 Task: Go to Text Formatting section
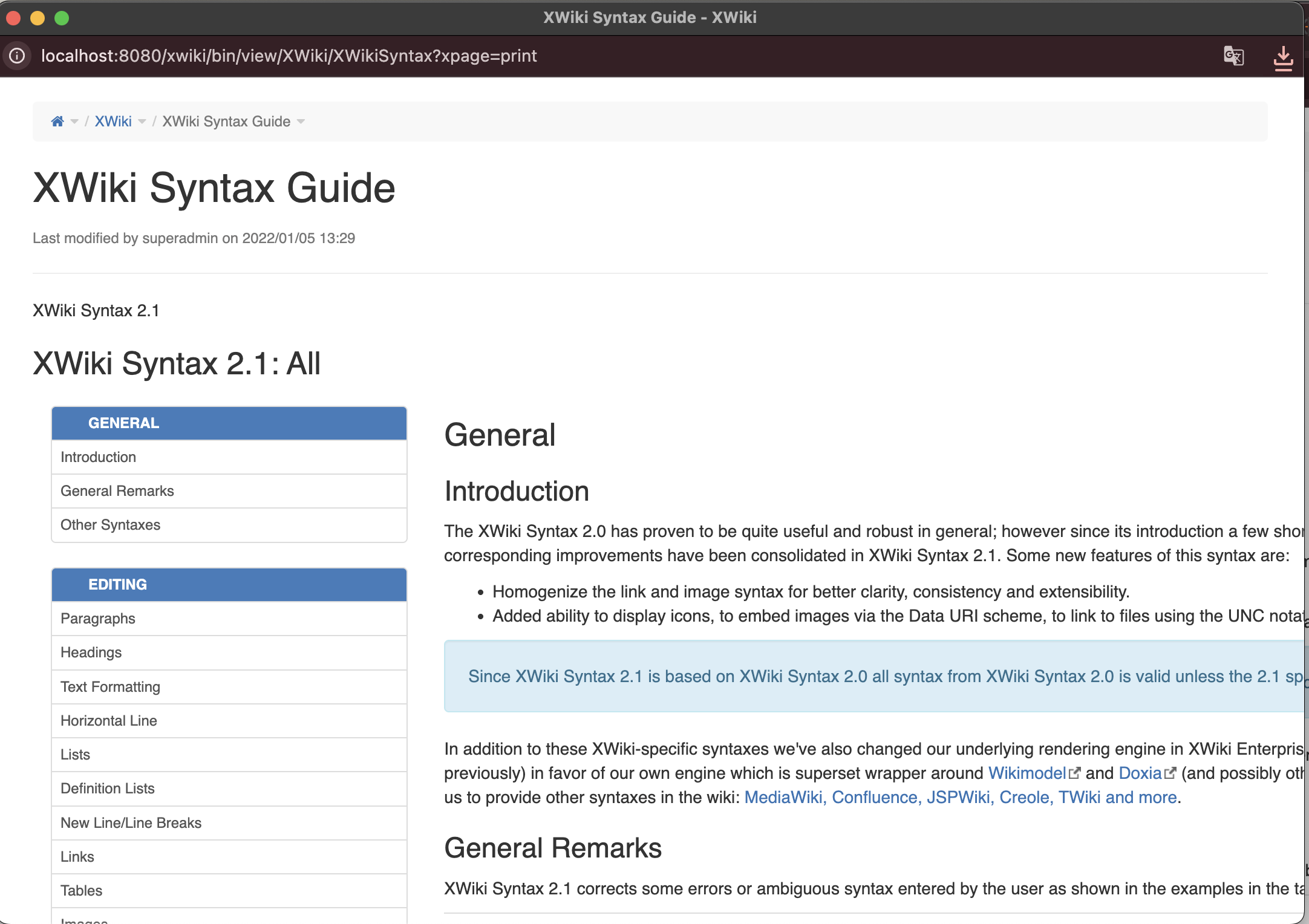[110, 687]
